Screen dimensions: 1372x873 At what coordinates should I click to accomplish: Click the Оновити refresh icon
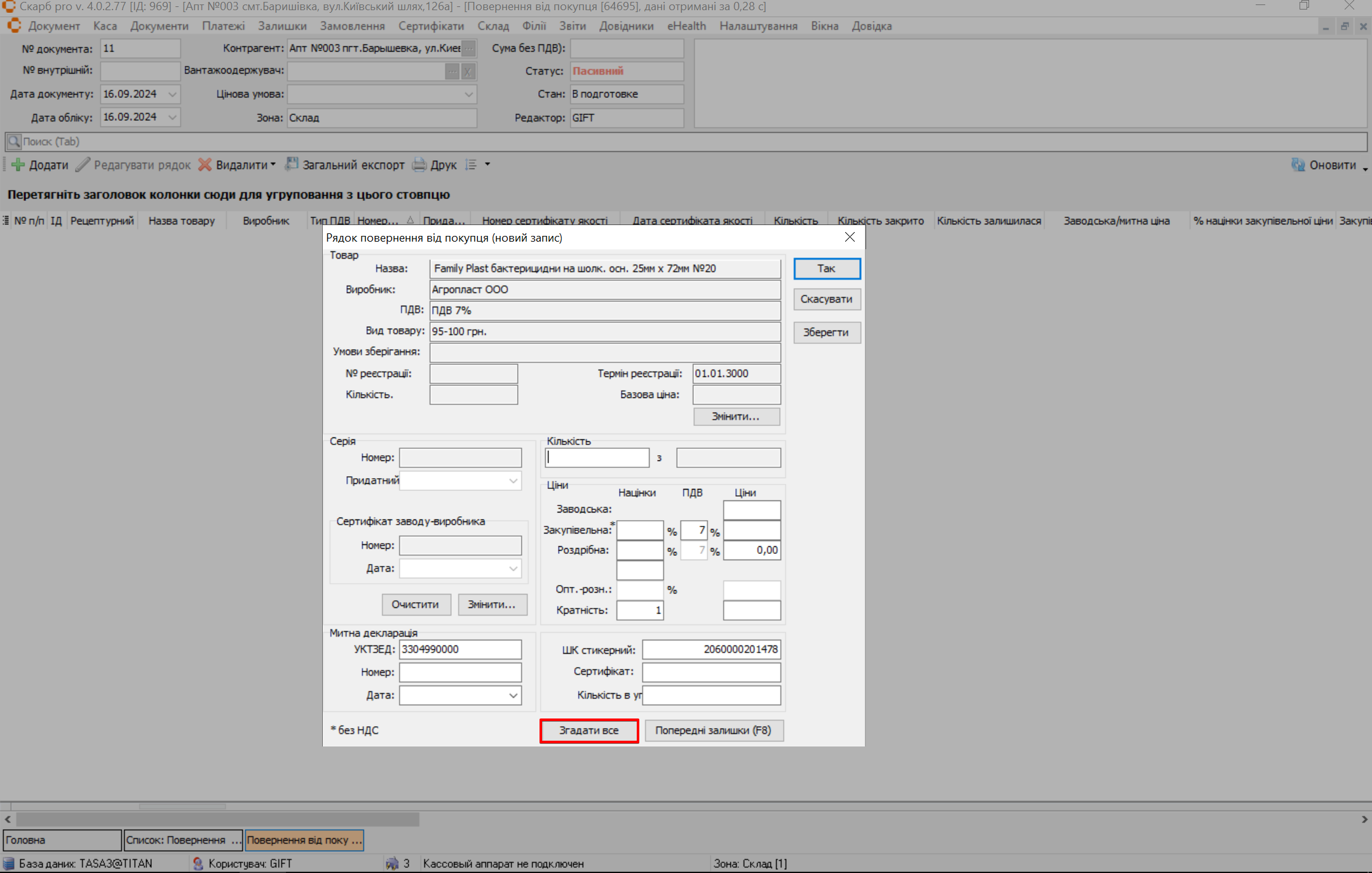[1298, 165]
